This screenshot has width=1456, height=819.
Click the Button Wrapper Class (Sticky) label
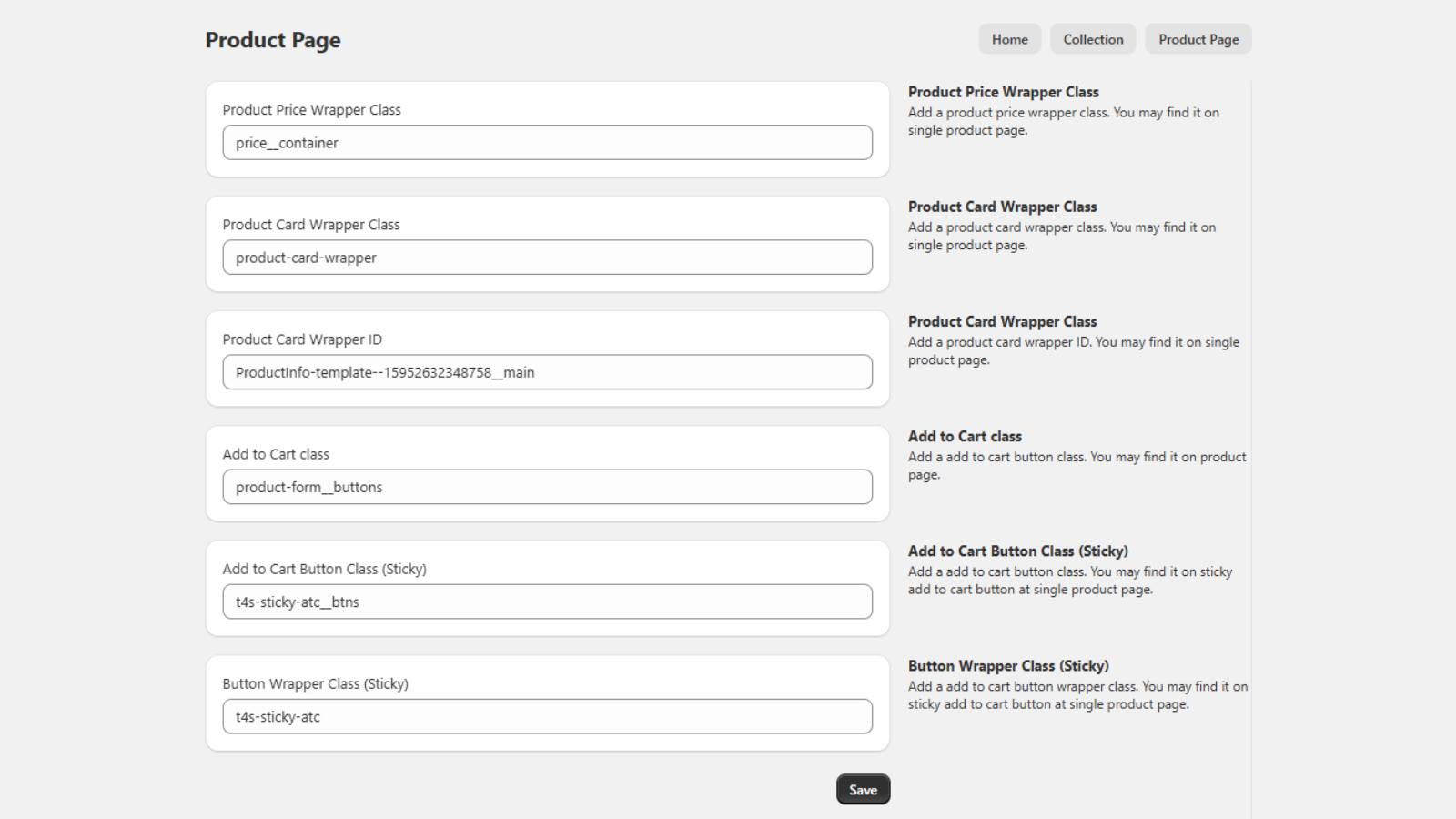coord(317,683)
